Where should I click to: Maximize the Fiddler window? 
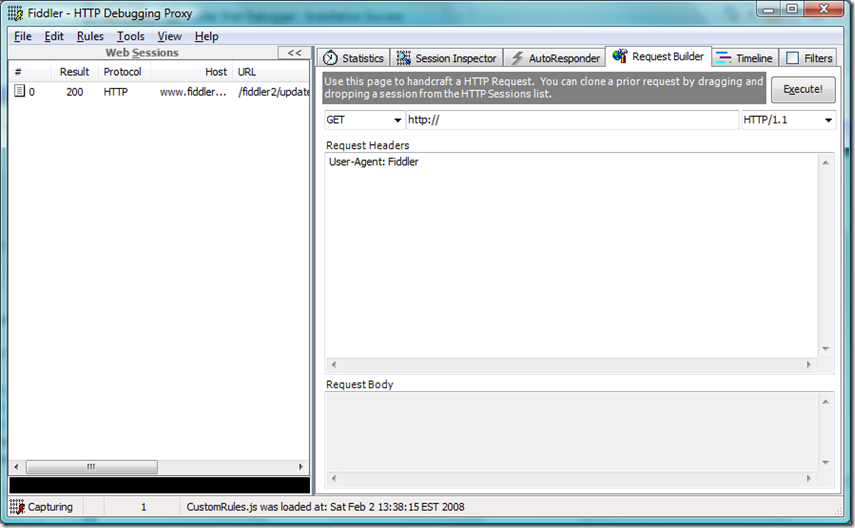pyautogui.click(x=792, y=9)
